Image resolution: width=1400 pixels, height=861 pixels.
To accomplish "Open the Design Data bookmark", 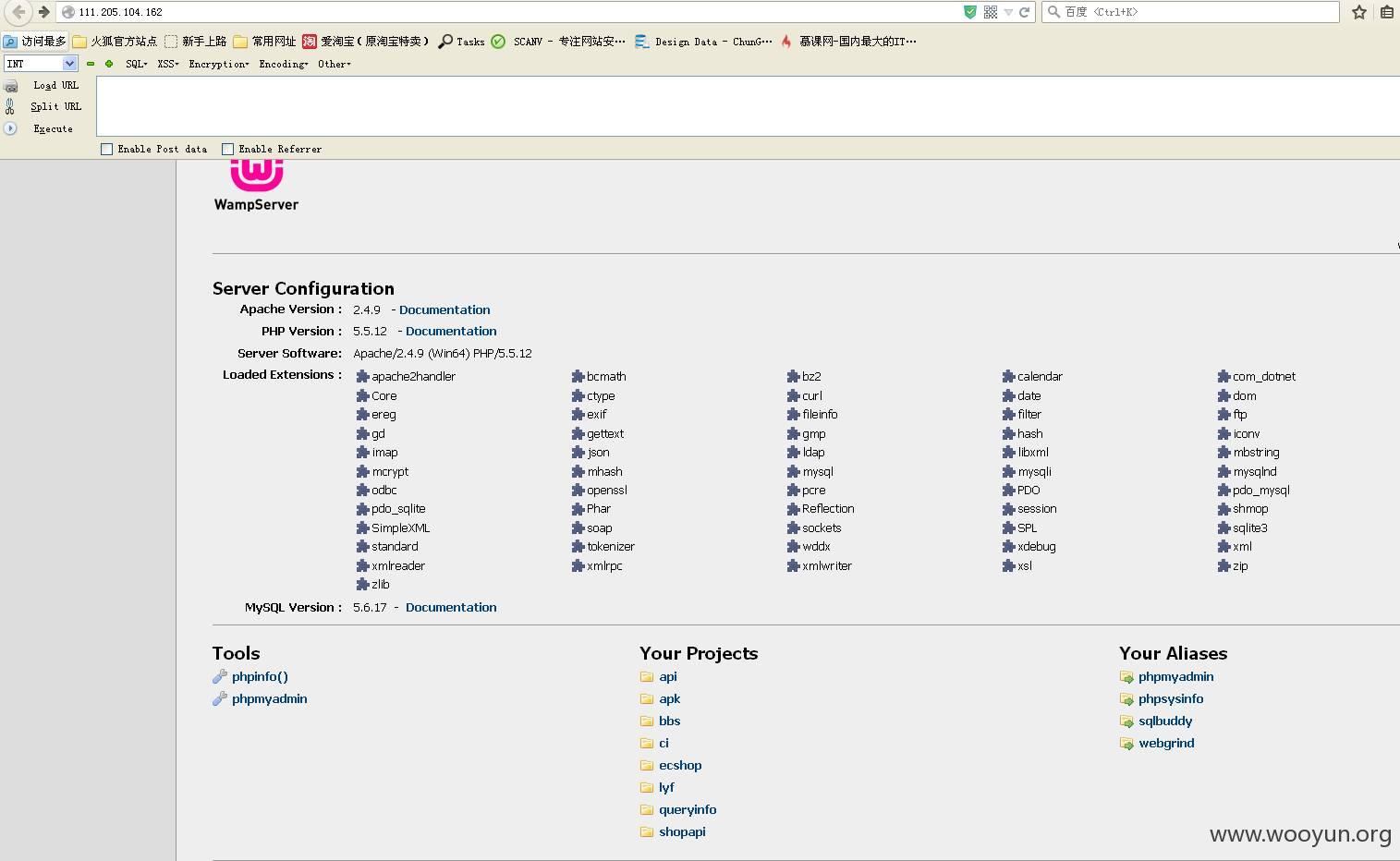I will coord(703,42).
